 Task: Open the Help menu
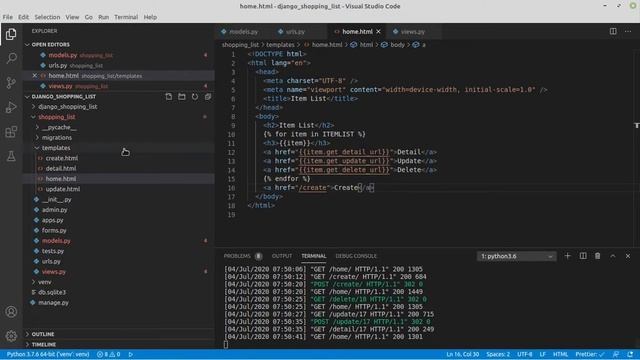pyautogui.click(x=150, y=17)
